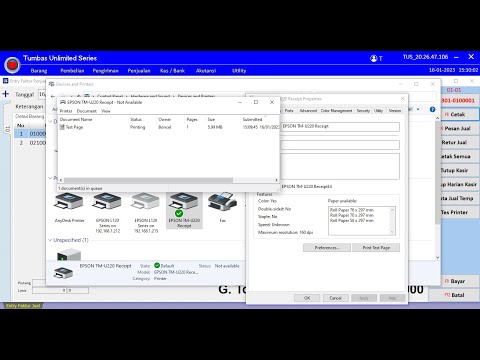The image size is (480, 360).
Task: Click the plus icon beside Tanggal
Action: [5, 94]
